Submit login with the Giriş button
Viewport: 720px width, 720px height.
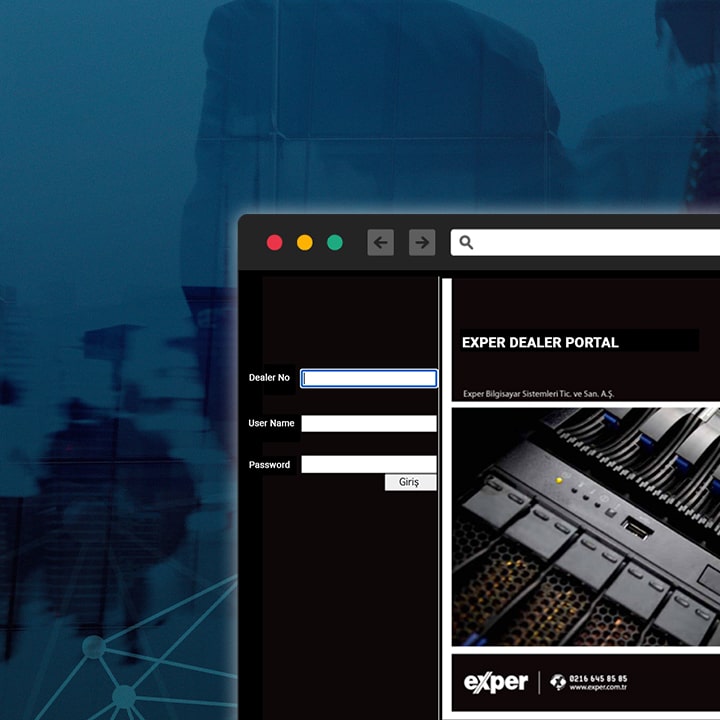coord(410,482)
